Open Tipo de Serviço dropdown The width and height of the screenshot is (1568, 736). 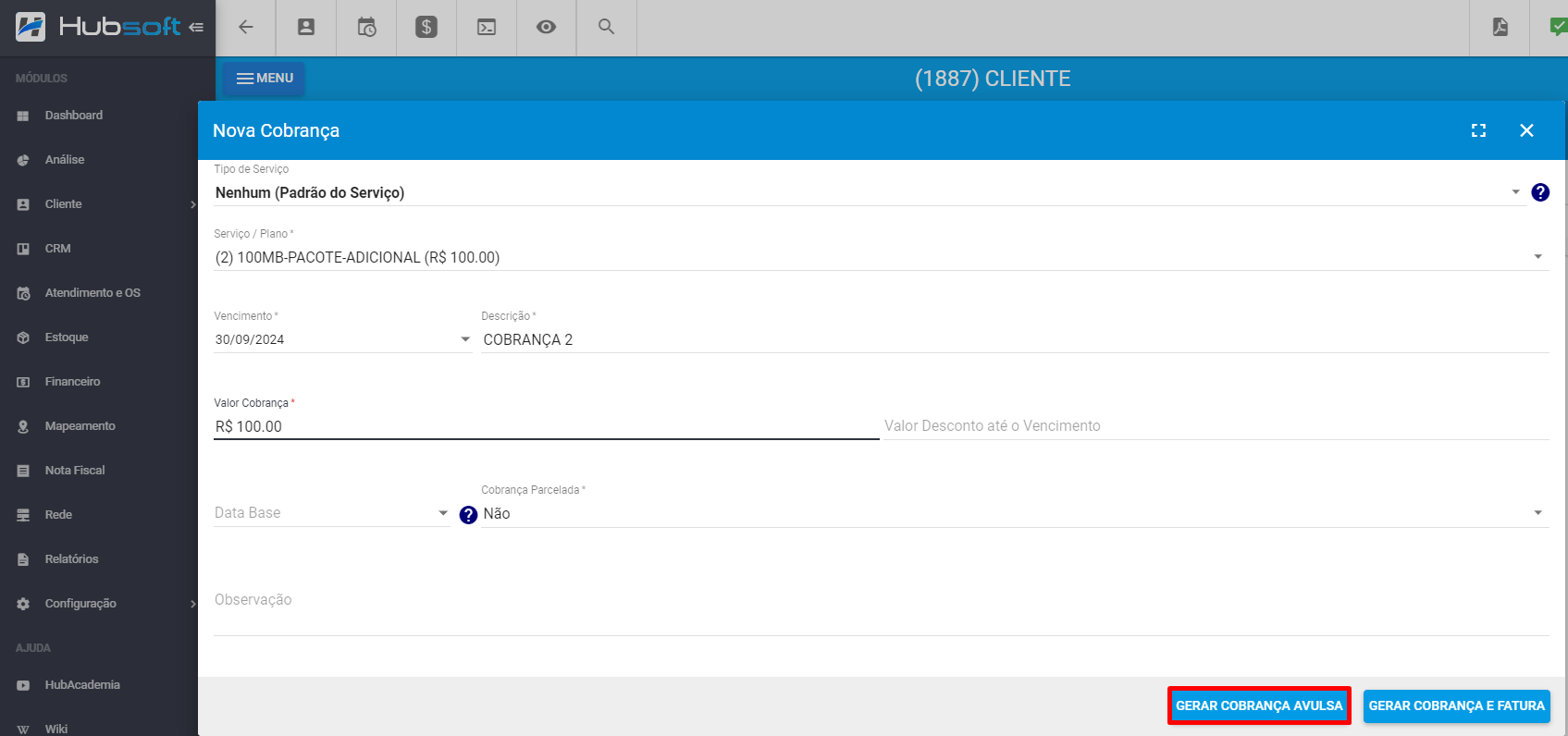coord(869,192)
